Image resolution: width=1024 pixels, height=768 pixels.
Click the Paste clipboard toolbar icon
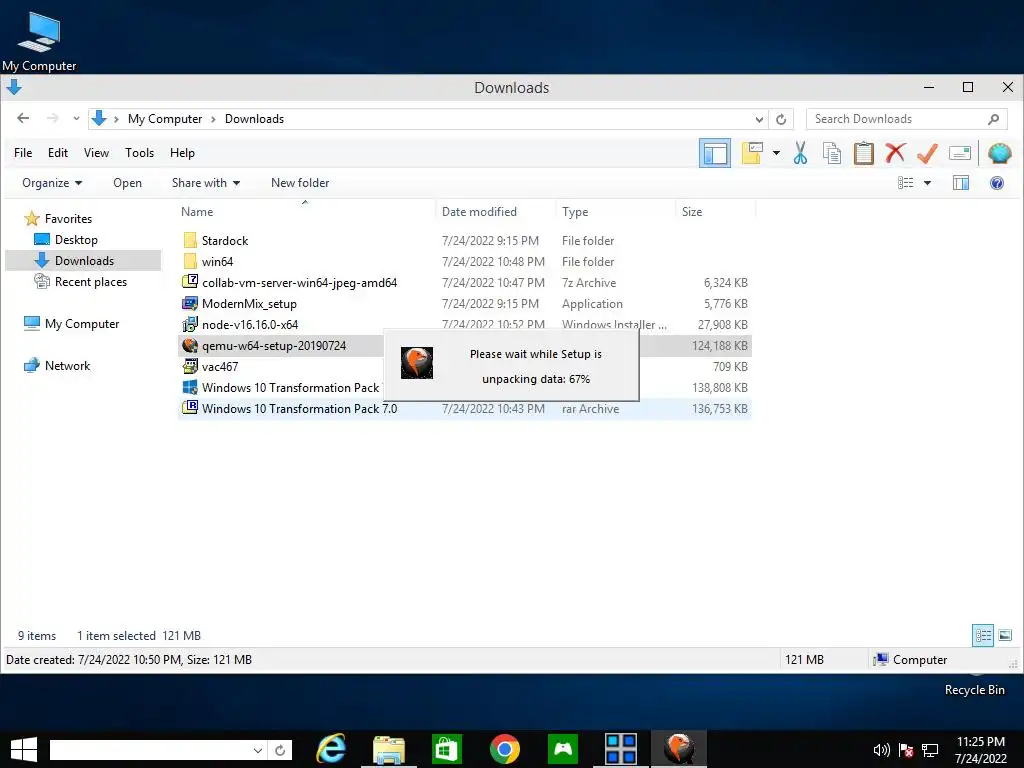863,153
